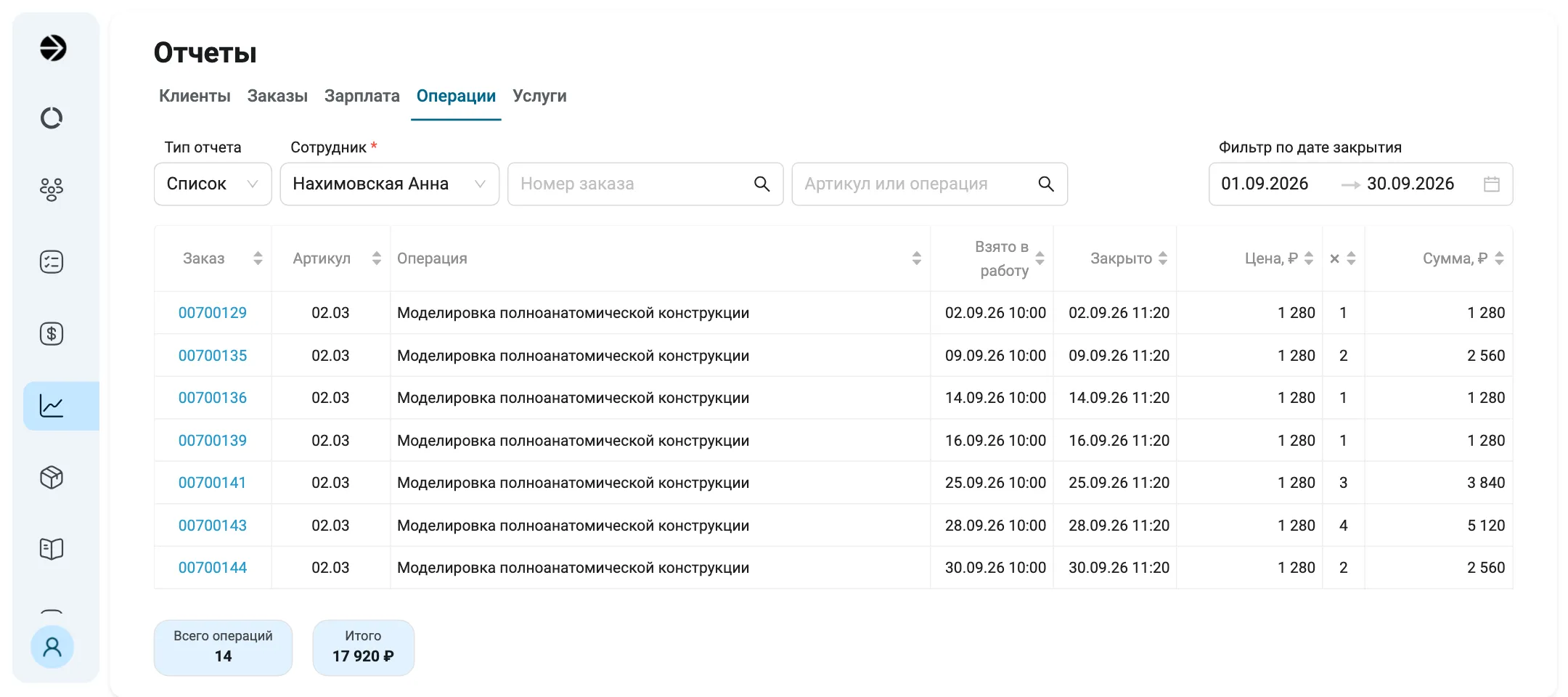Screen dimensions: 1568x697
Task: Open order 00700129 link
Action: click(x=213, y=313)
